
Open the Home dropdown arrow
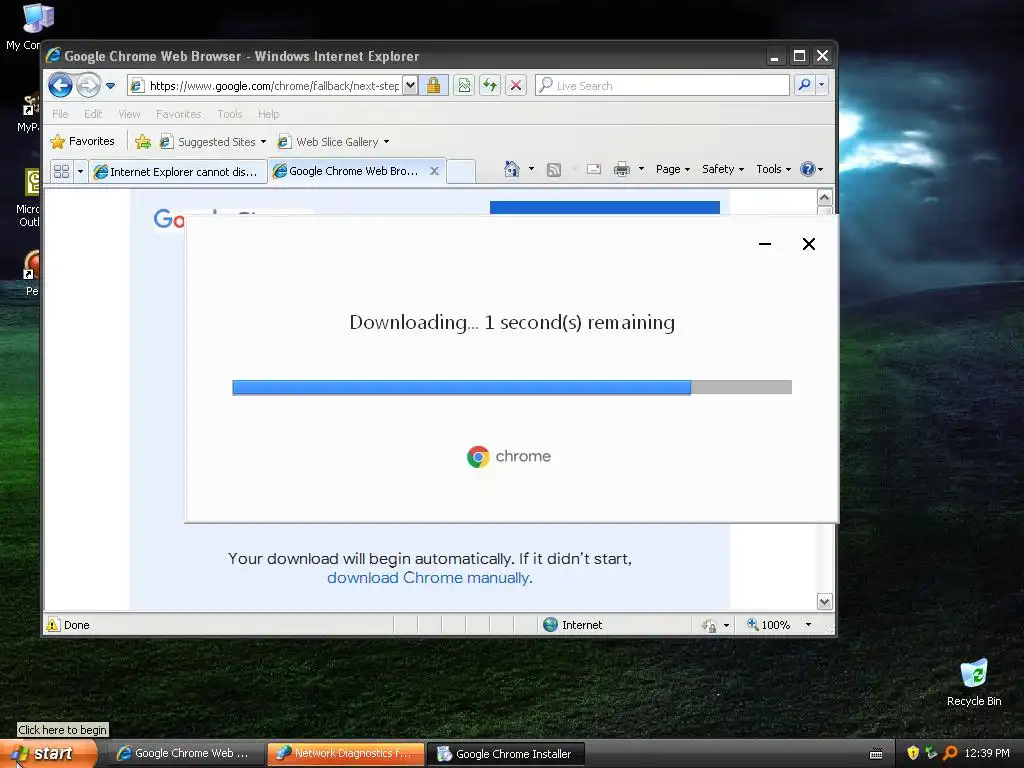coord(531,169)
